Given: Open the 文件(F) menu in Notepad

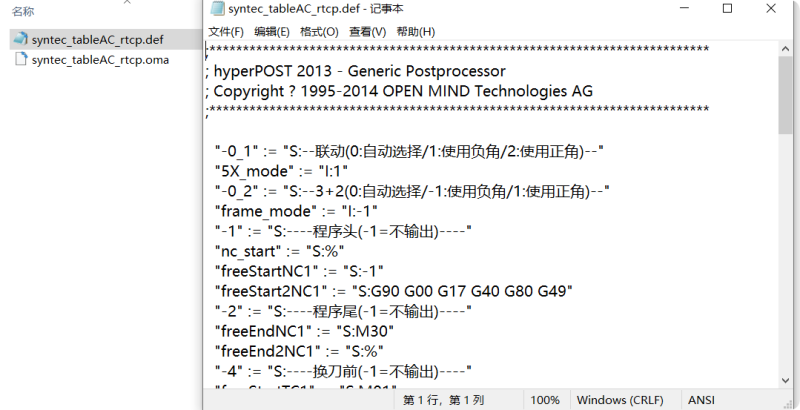Looking at the screenshot, I should click(x=226, y=32).
